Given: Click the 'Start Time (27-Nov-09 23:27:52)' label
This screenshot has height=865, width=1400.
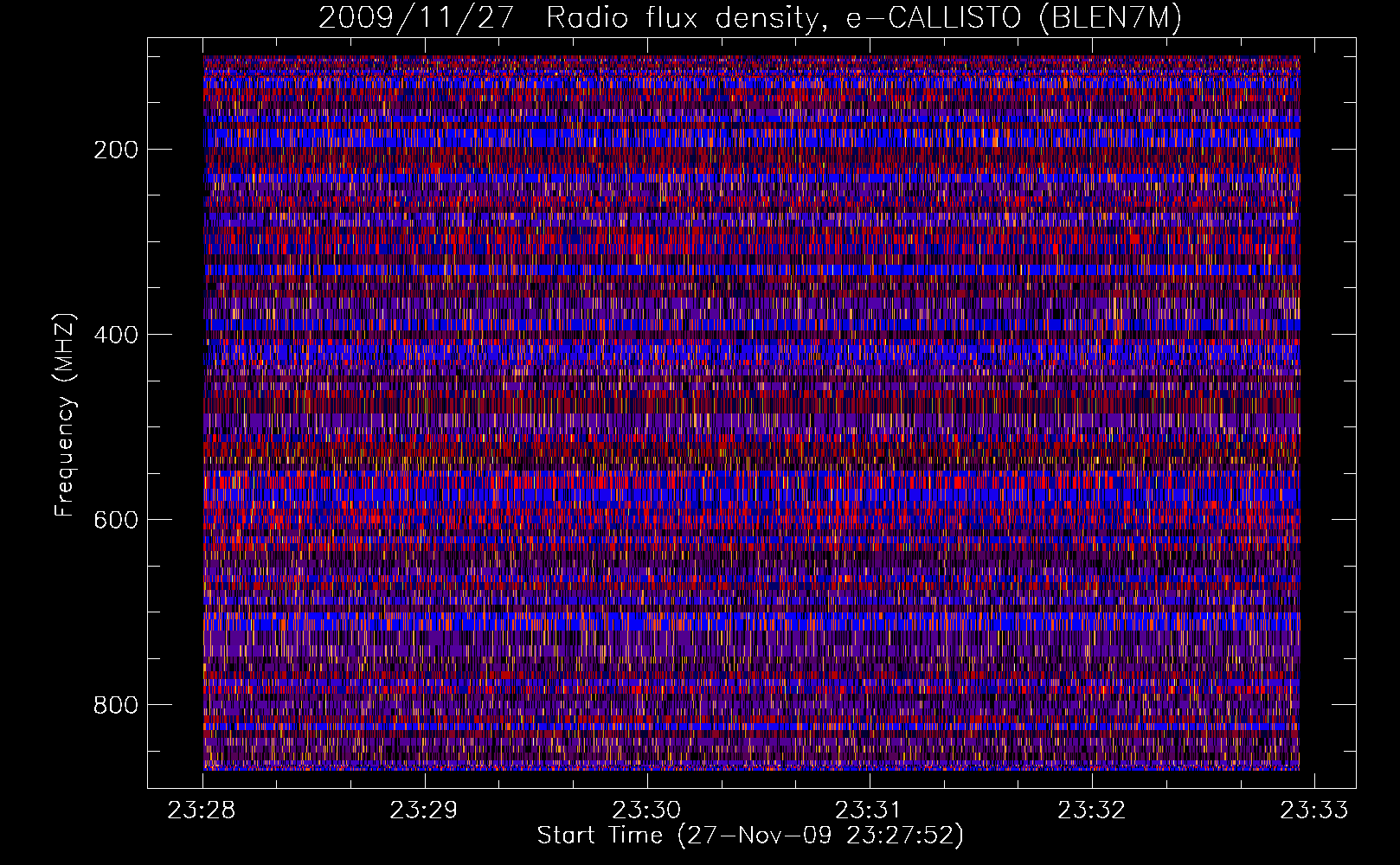Looking at the screenshot, I should pyautogui.click(x=750, y=836).
